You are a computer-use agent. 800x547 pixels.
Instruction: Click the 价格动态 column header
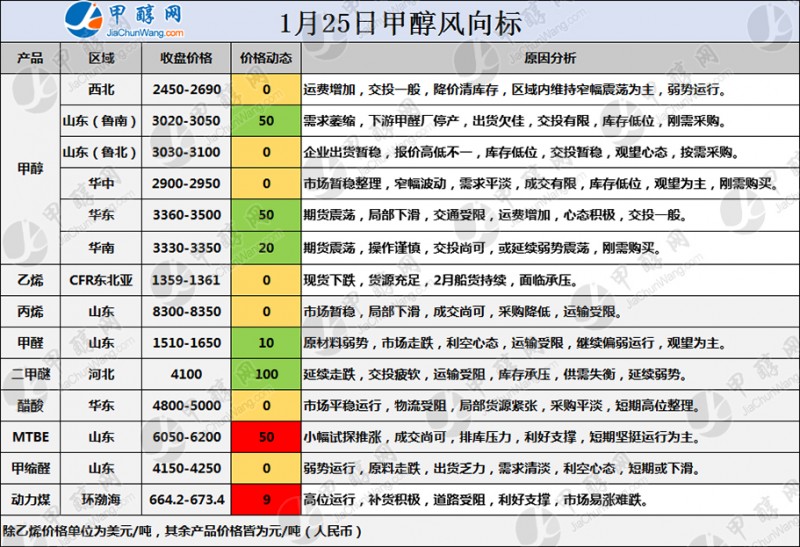[266, 58]
